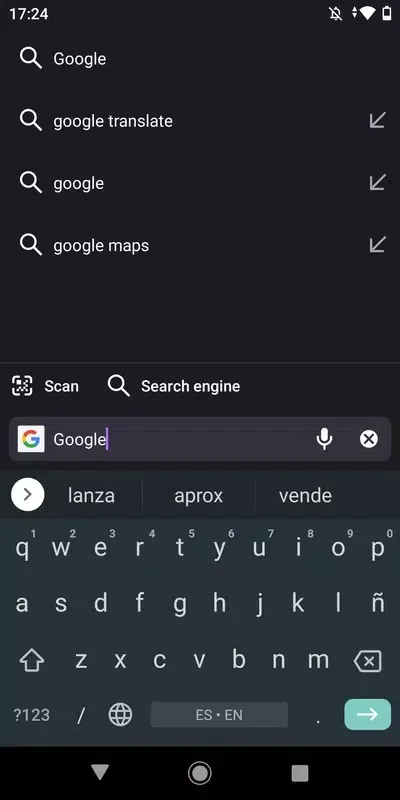Switch to the ?123 symbols keyboard
The height and width of the screenshot is (800, 400).
pos(32,715)
